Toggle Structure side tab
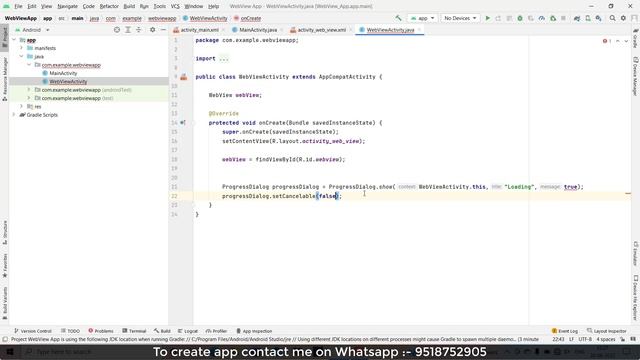Screen dimensions: 640x360 click(x=4, y=233)
